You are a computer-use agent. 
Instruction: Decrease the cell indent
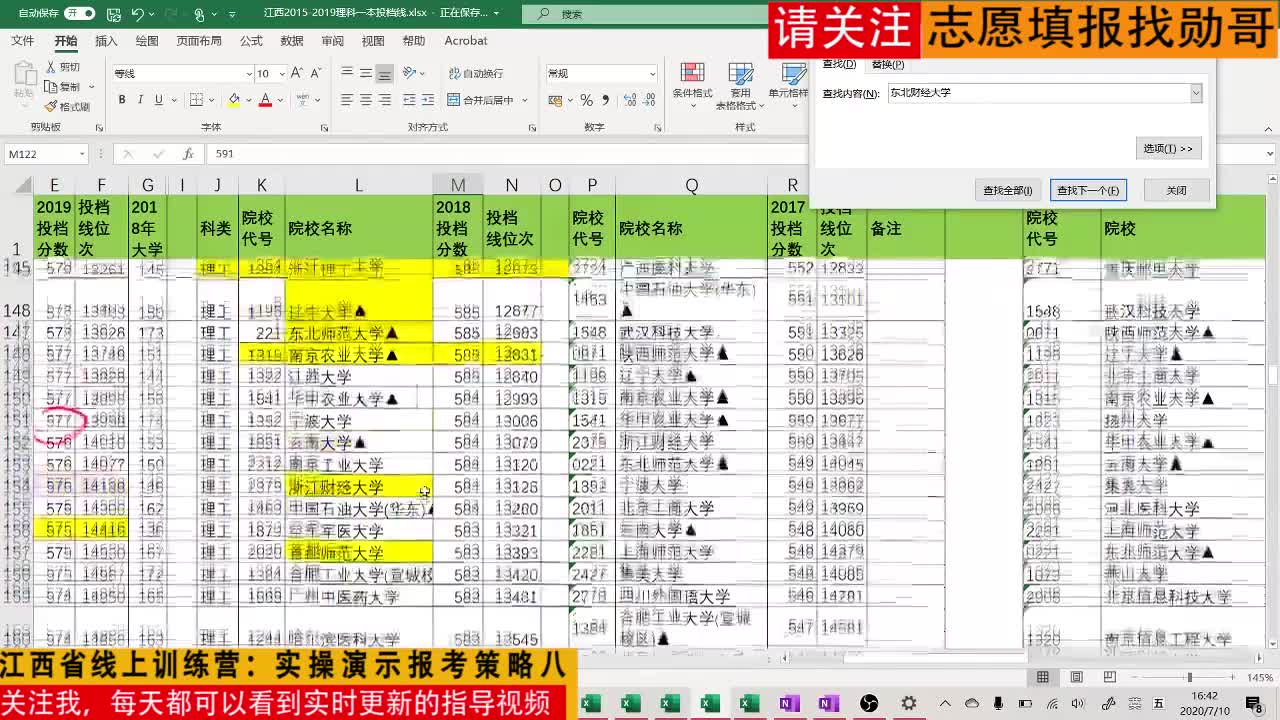pyautogui.click(x=410, y=100)
